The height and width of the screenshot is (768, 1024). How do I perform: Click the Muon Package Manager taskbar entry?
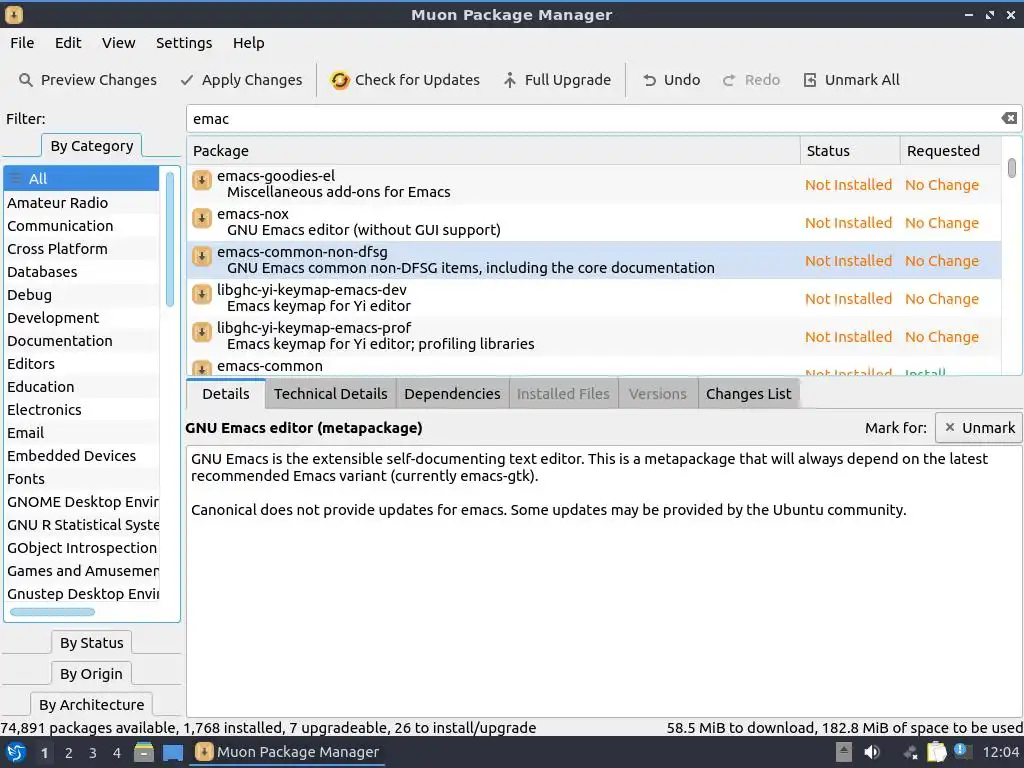click(x=287, y=752)
